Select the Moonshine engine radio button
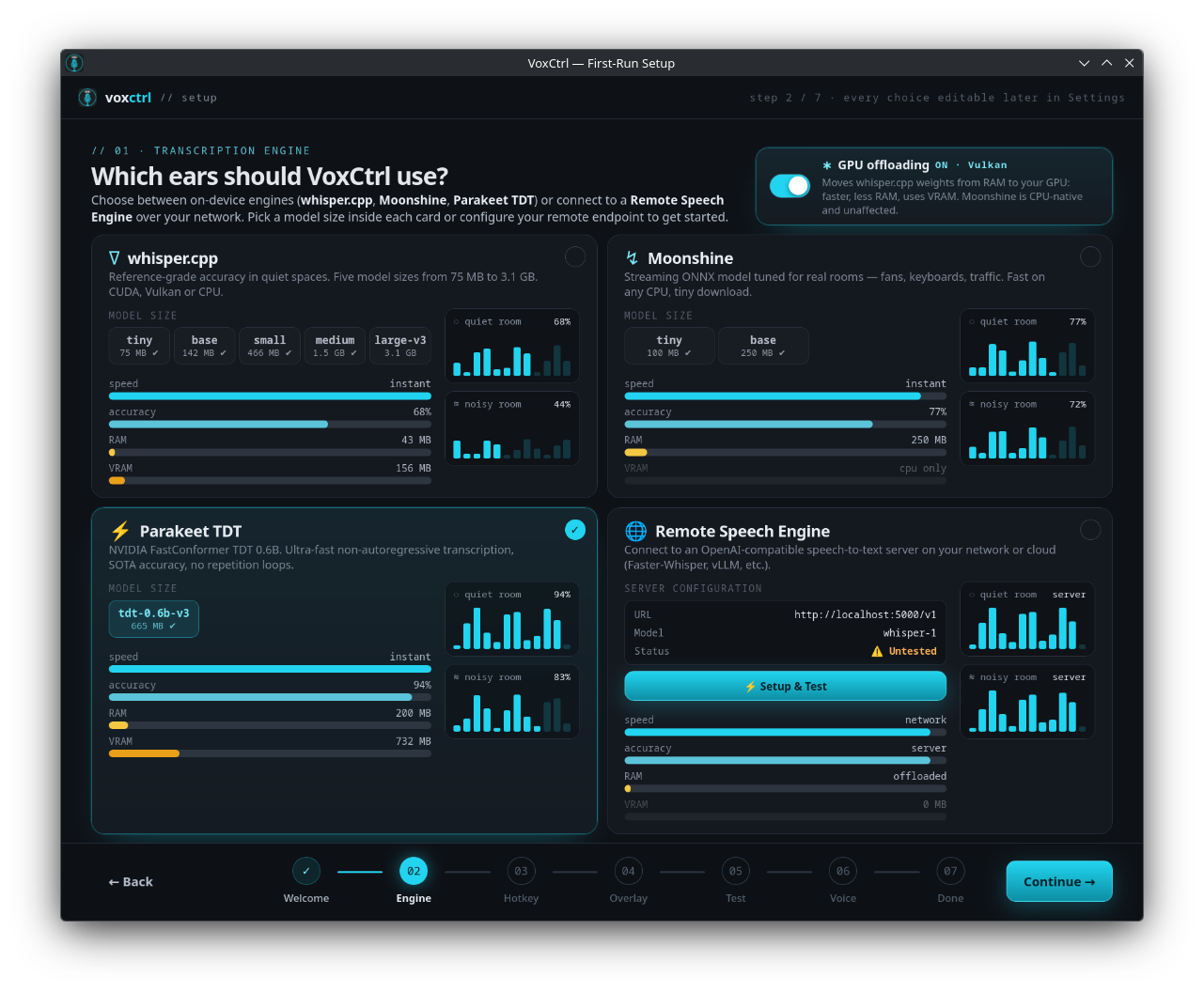This screenshot has width=1204, height=993. coord(1090,256)
